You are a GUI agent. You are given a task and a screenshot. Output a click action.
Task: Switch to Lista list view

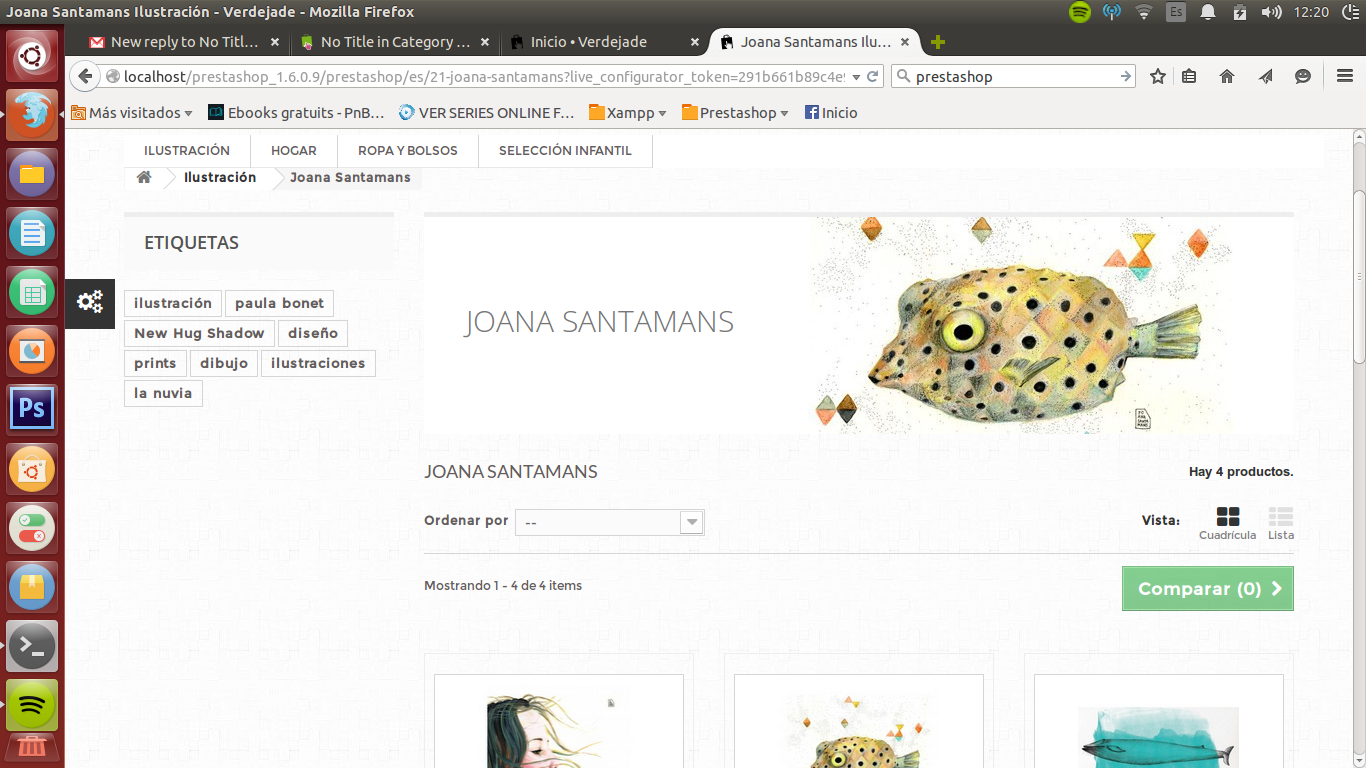[x=1280, y=523]
